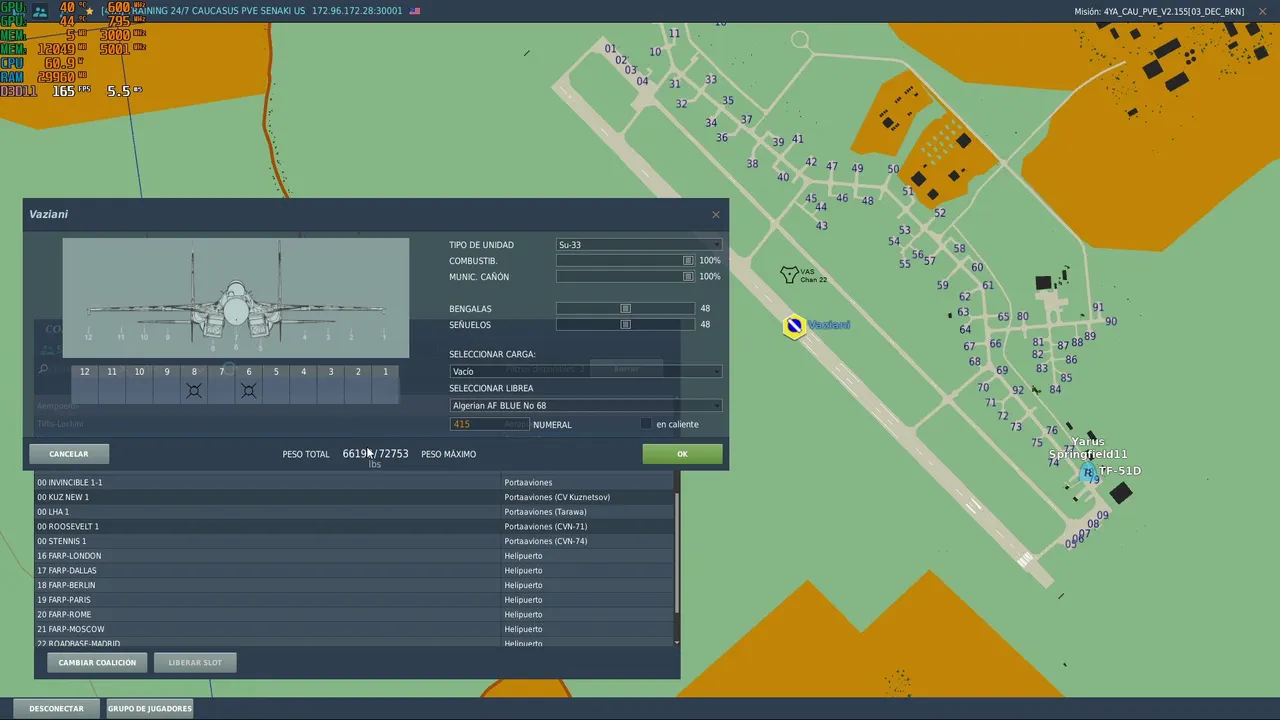Open the Grupo de Jugadores panel
Image resolution: width=1280 pixels, height=720 pixels.
[150, 708]
